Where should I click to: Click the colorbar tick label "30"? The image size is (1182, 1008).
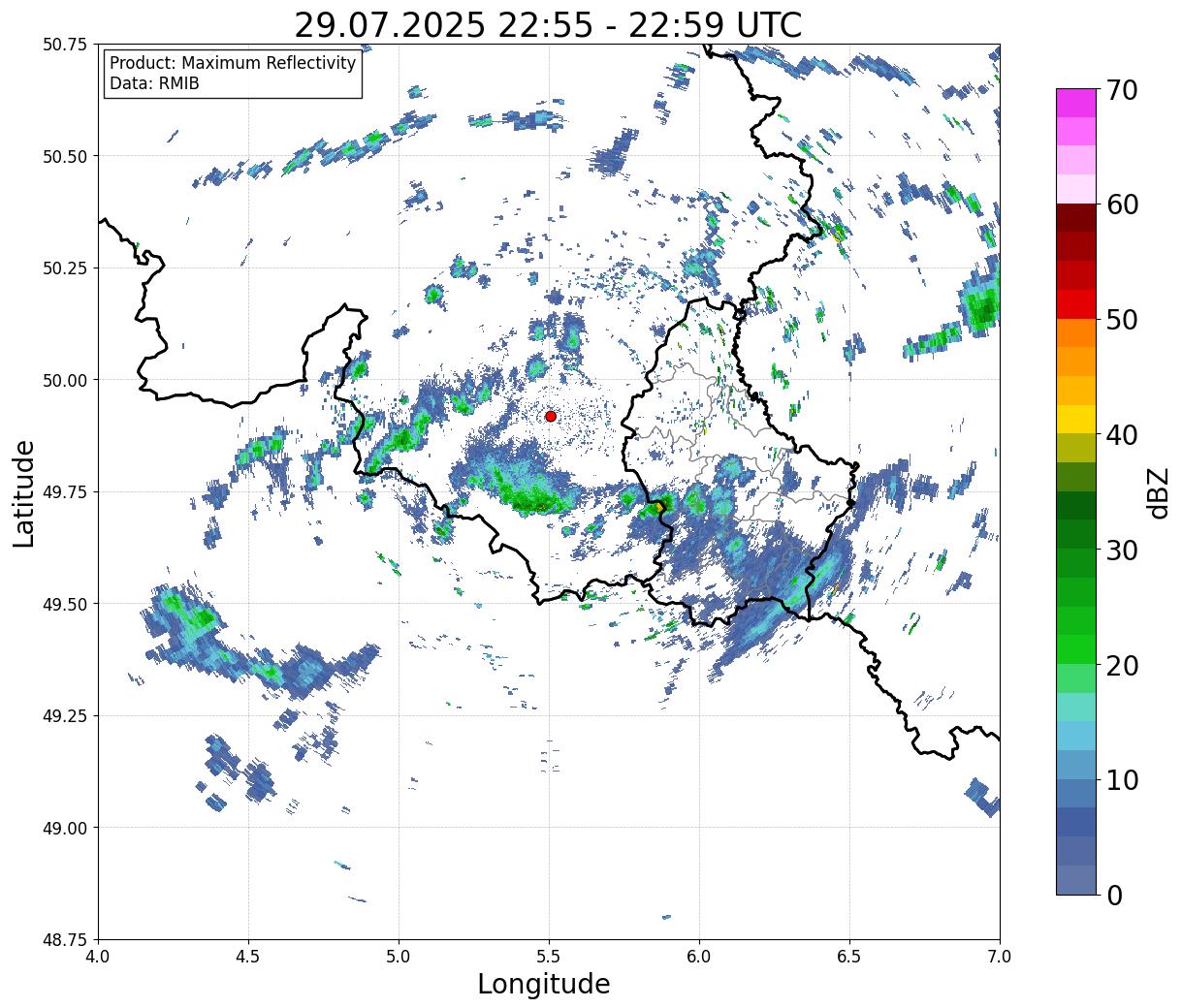tap(1123, 551)
